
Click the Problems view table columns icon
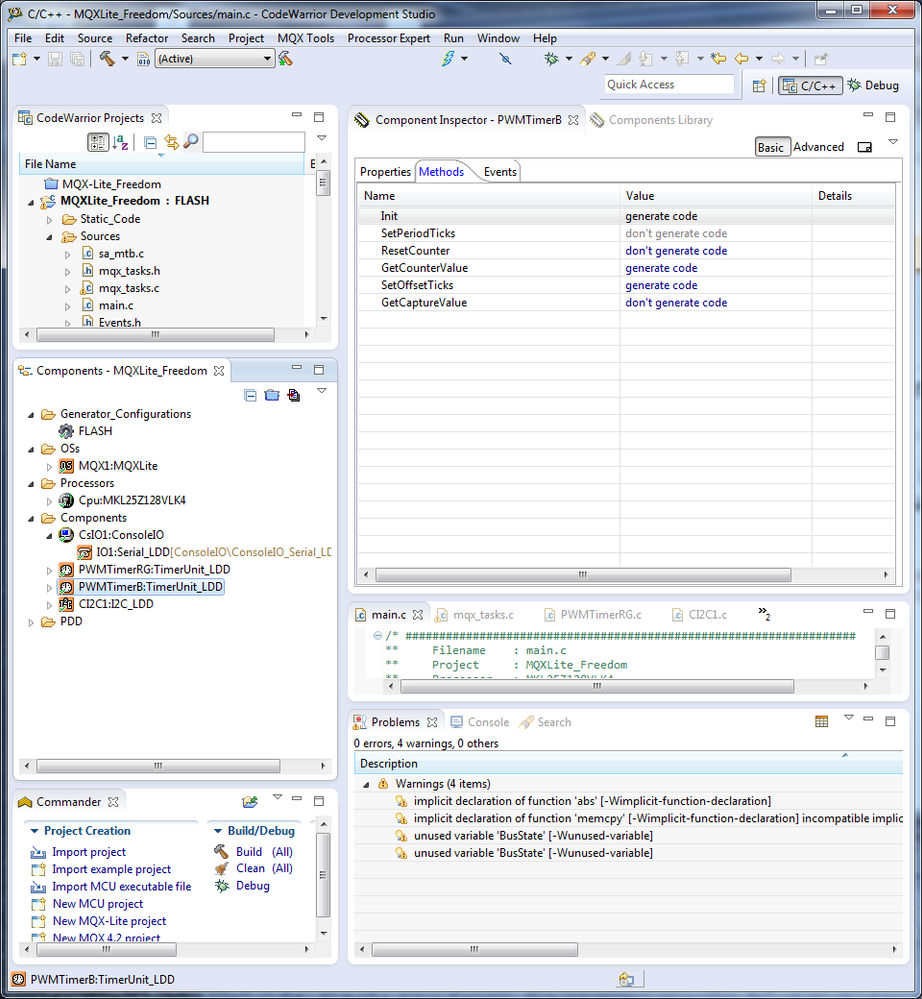click(821, 721)
